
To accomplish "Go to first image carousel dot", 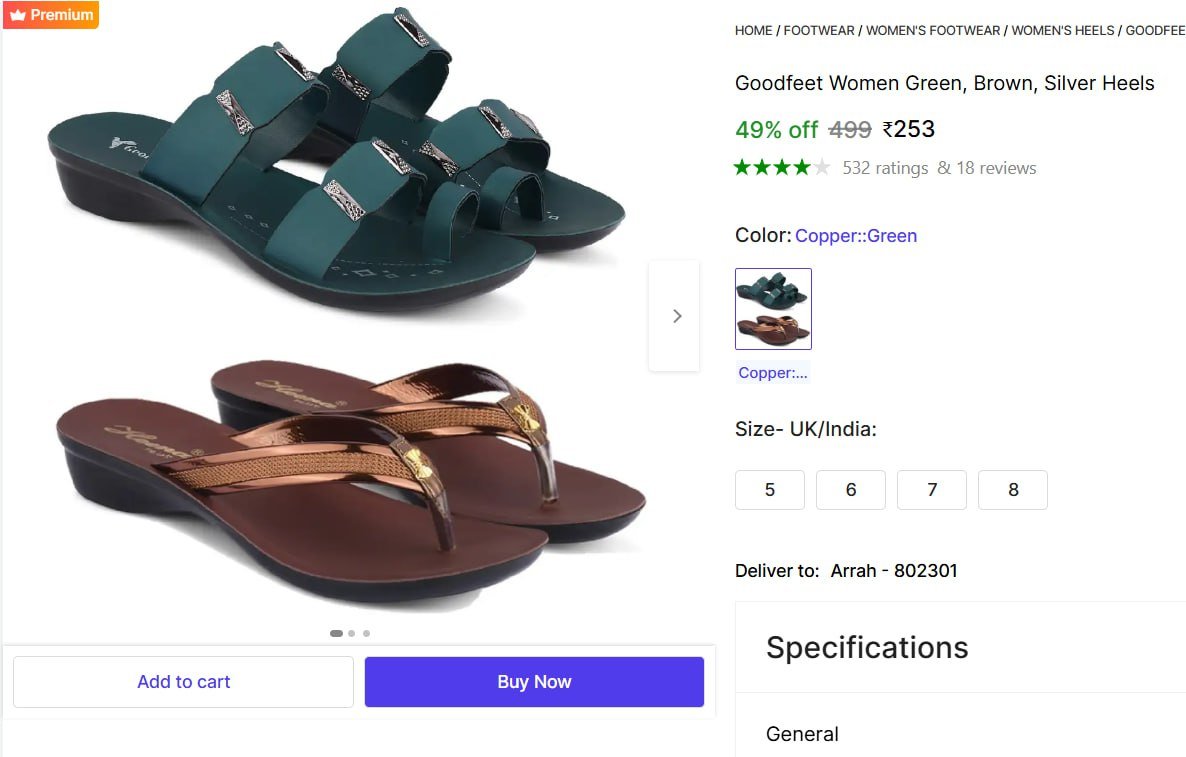I will [336, 633].
